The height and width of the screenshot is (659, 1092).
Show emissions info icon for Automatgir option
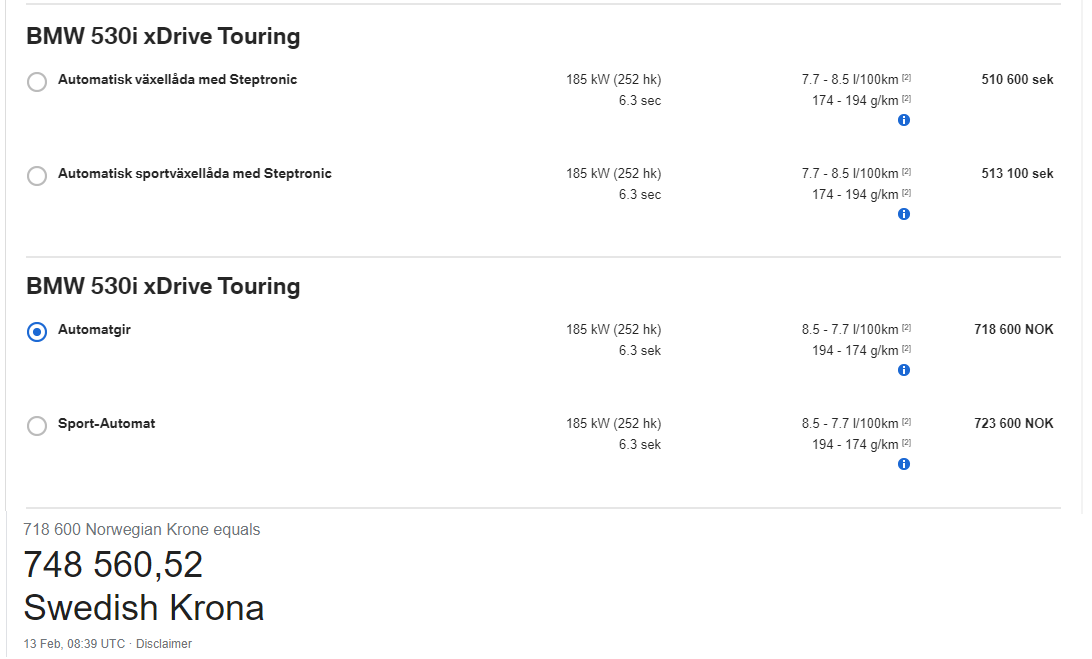point(904,370)
